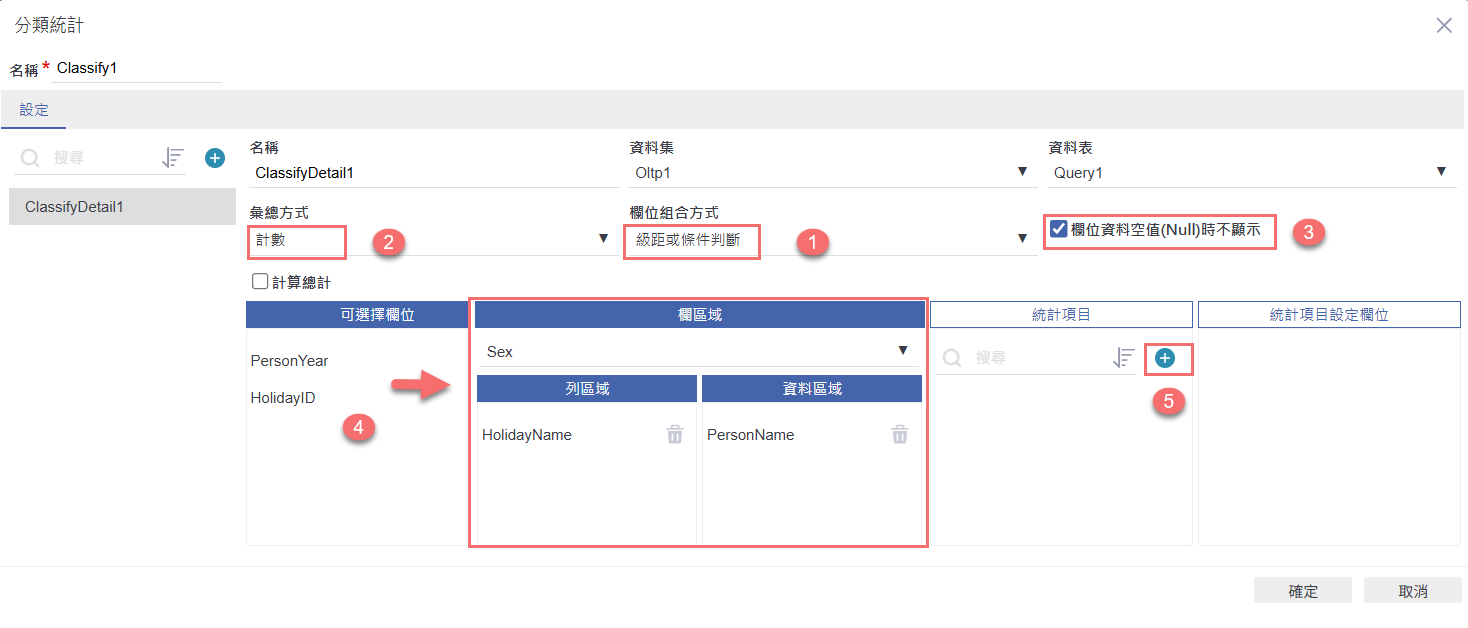Click the sort icon in left list panel
This screenshot has height=628, width=1468.
pos(173,158)
